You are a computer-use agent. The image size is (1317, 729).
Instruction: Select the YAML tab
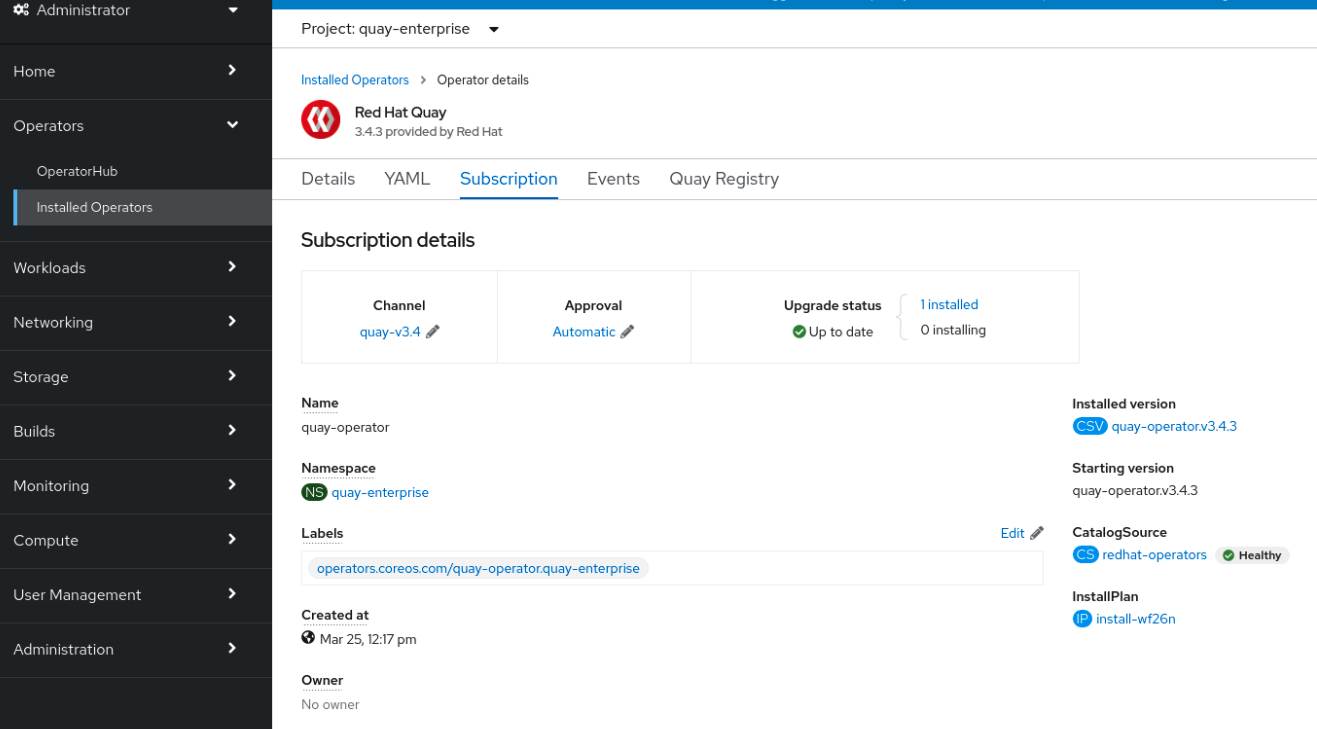click(407, 178)
